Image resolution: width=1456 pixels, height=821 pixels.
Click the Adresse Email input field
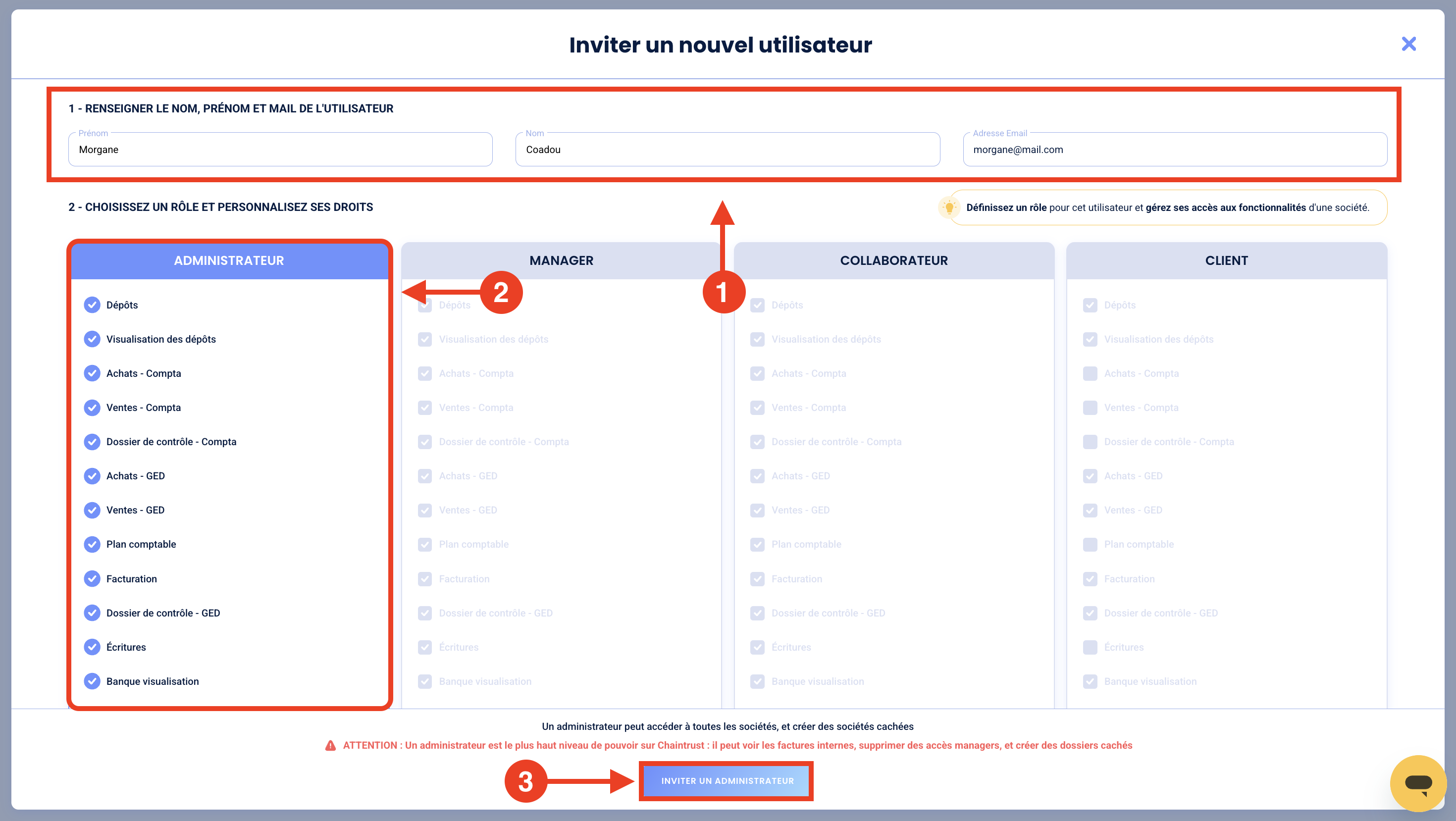click(x=1175, y=150)
